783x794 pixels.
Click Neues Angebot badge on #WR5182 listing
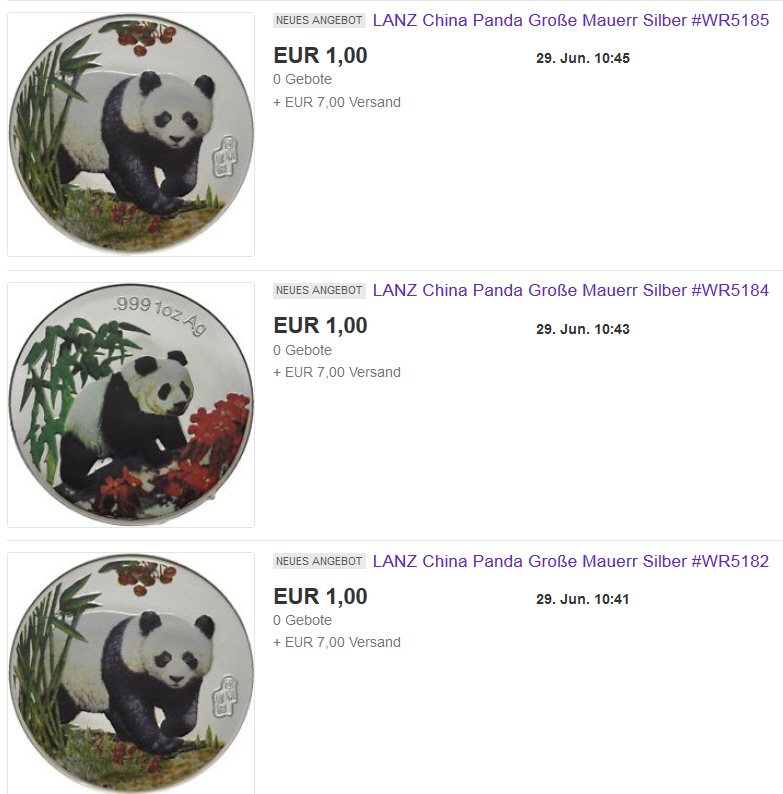[x=319, y=562]
